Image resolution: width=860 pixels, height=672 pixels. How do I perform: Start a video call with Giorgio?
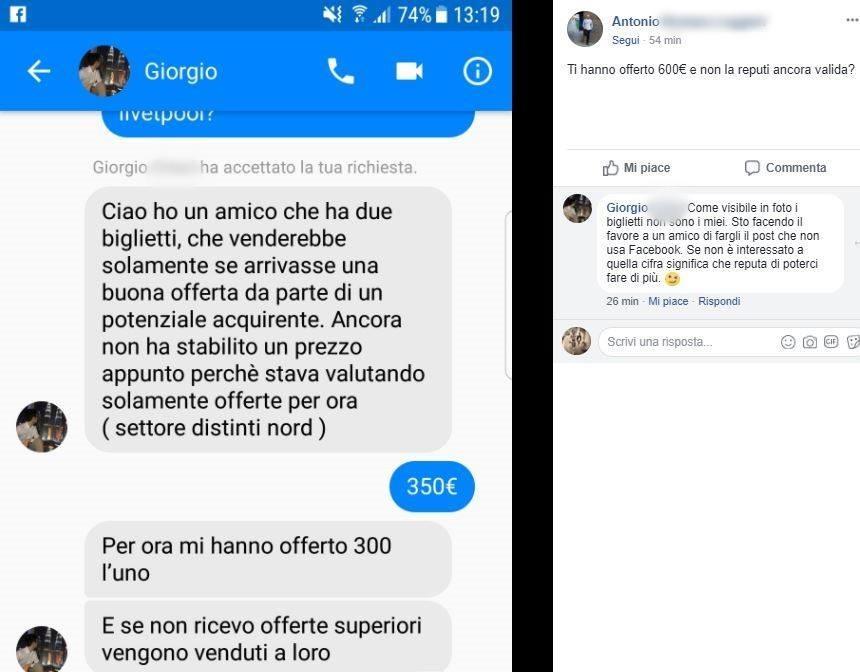[409, 71]
